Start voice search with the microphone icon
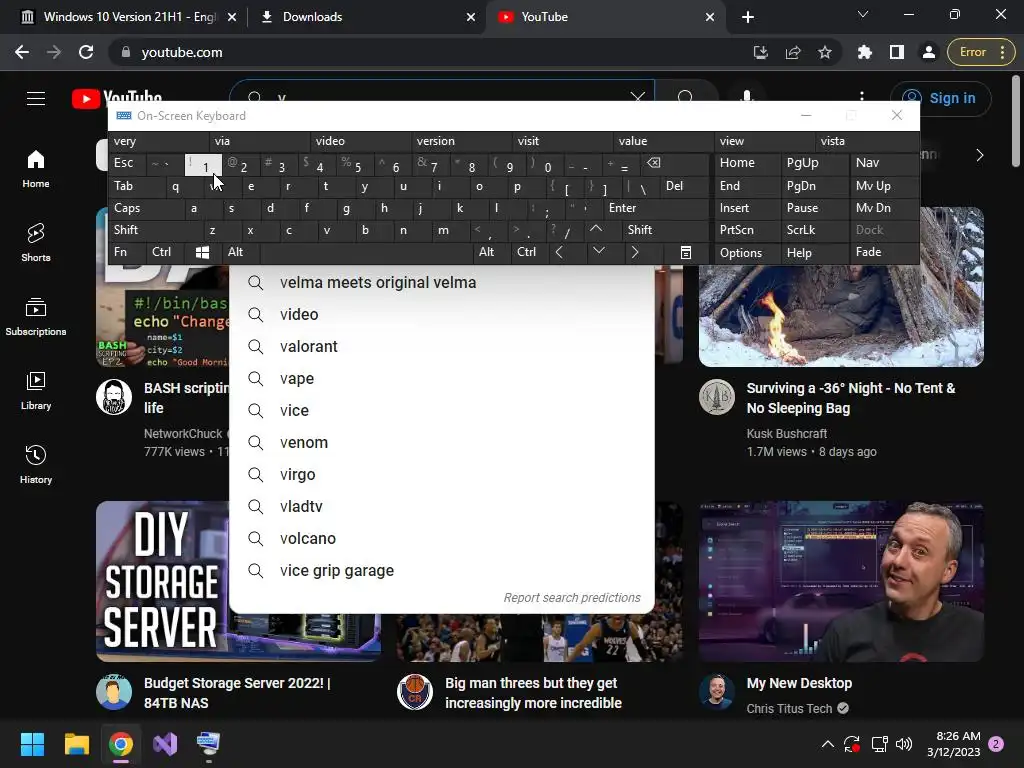 click(746, 95)
